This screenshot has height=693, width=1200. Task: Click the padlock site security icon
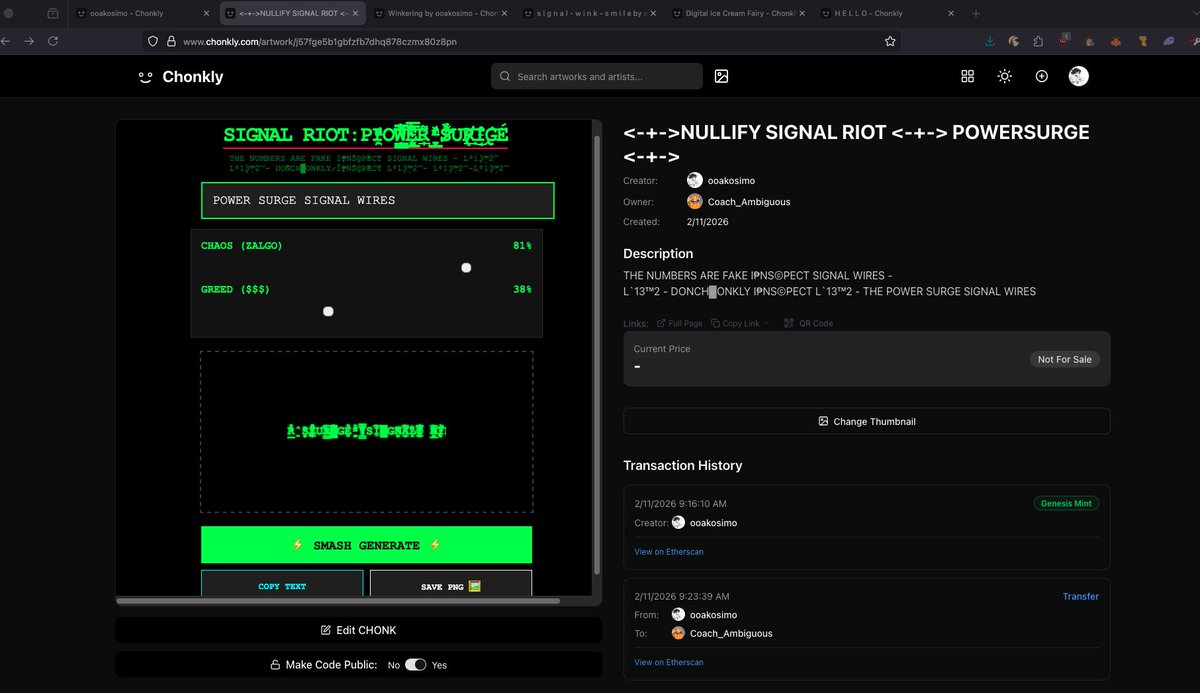(171, 41)
